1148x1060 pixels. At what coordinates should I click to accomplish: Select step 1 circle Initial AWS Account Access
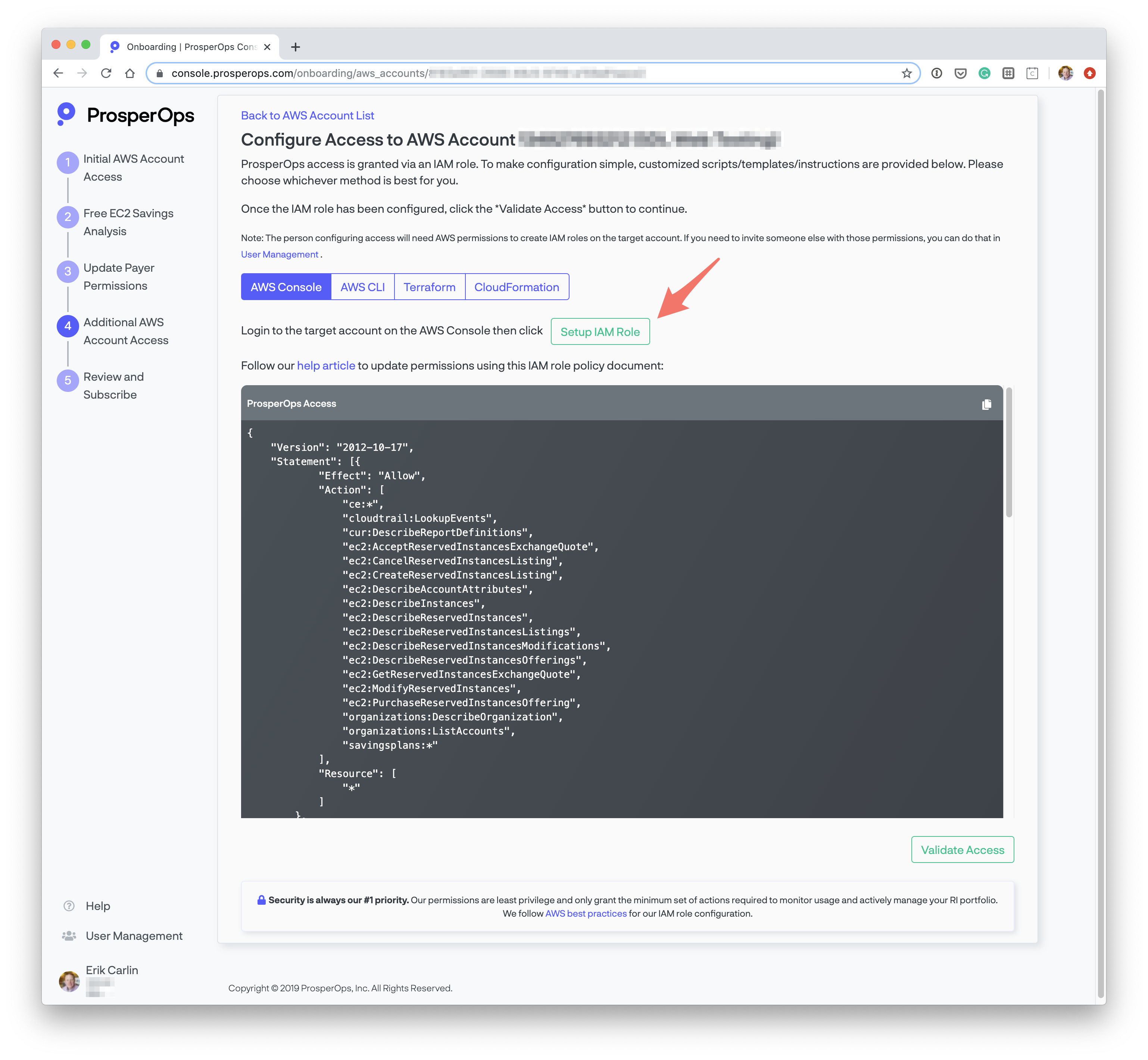(x=68, y=162)
